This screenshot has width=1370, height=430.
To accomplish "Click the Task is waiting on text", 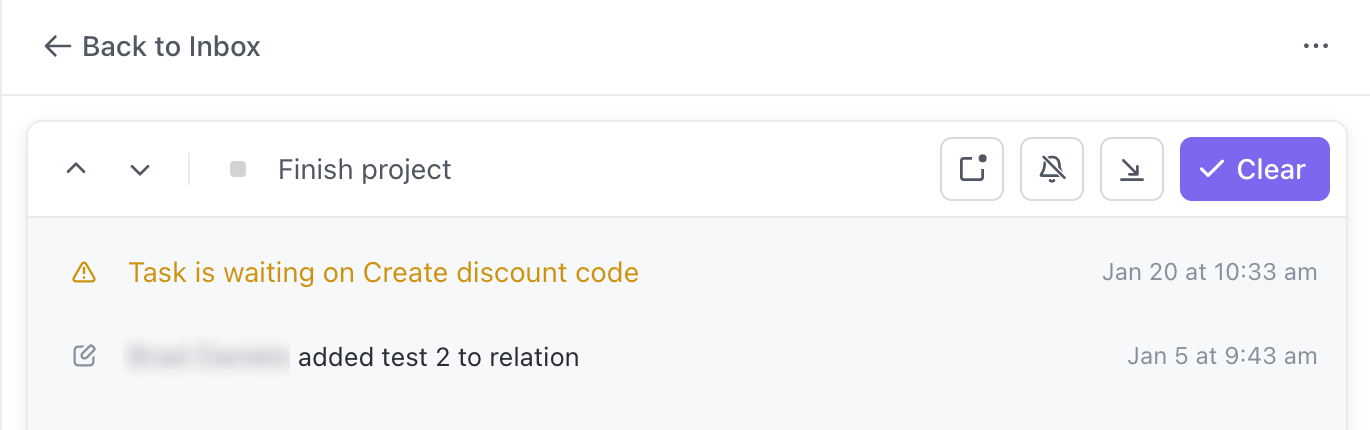I will (x=242, y=272).
